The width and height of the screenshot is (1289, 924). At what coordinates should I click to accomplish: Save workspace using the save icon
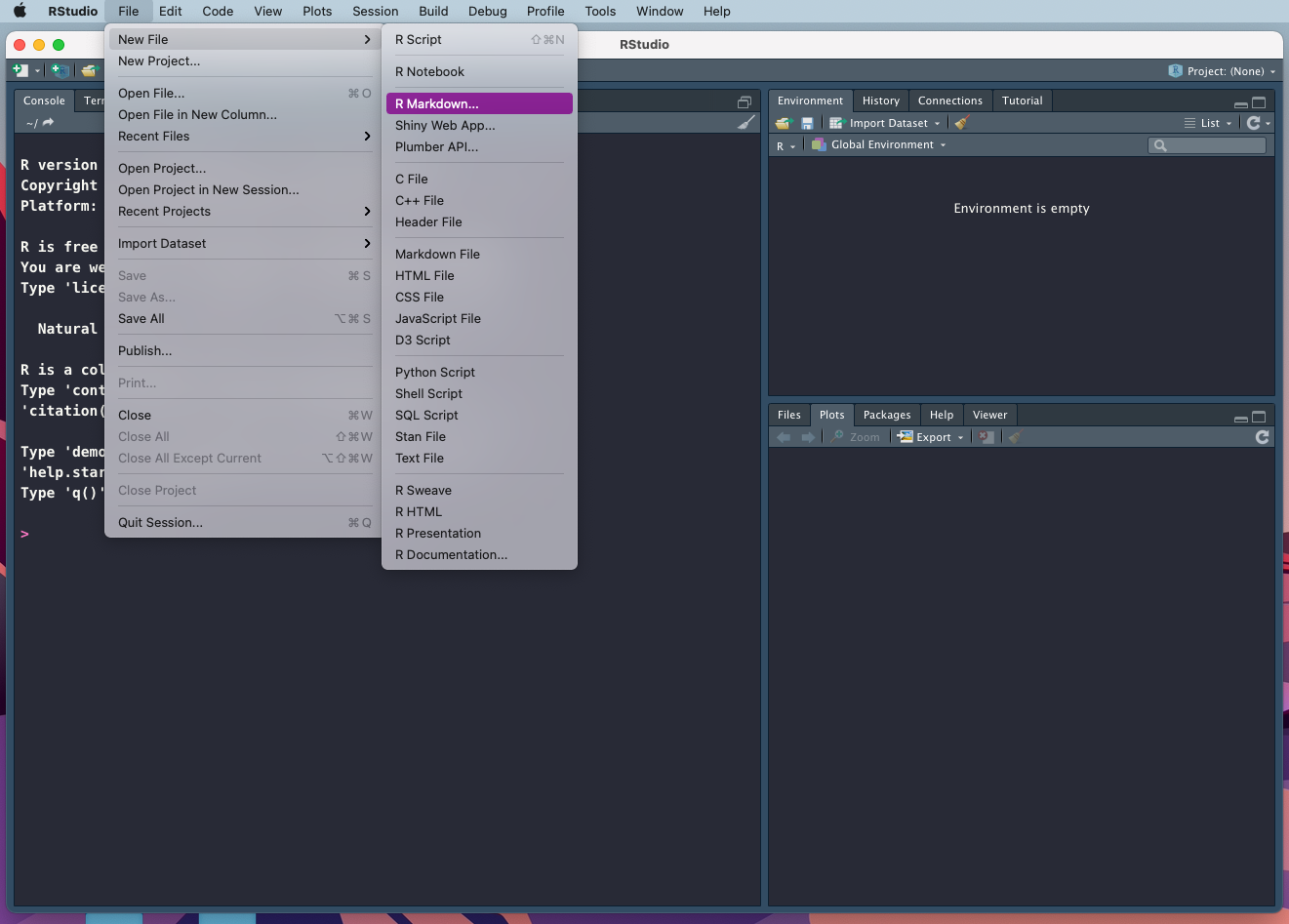coord(807,123)
